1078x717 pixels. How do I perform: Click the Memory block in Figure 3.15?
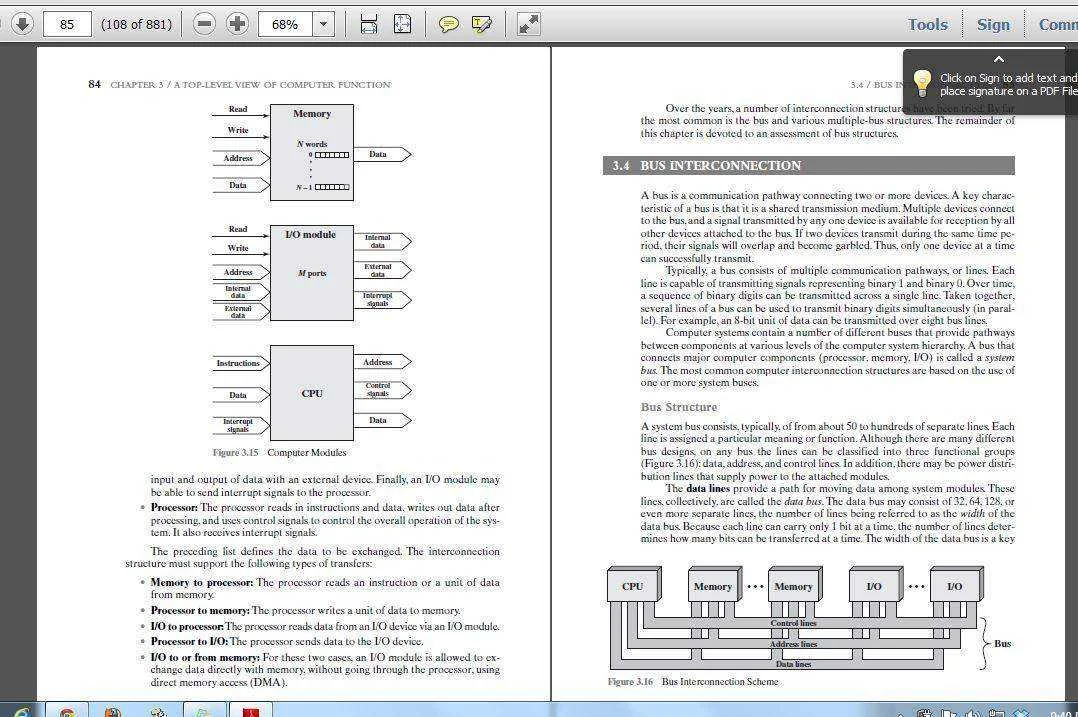coord(311,153)
